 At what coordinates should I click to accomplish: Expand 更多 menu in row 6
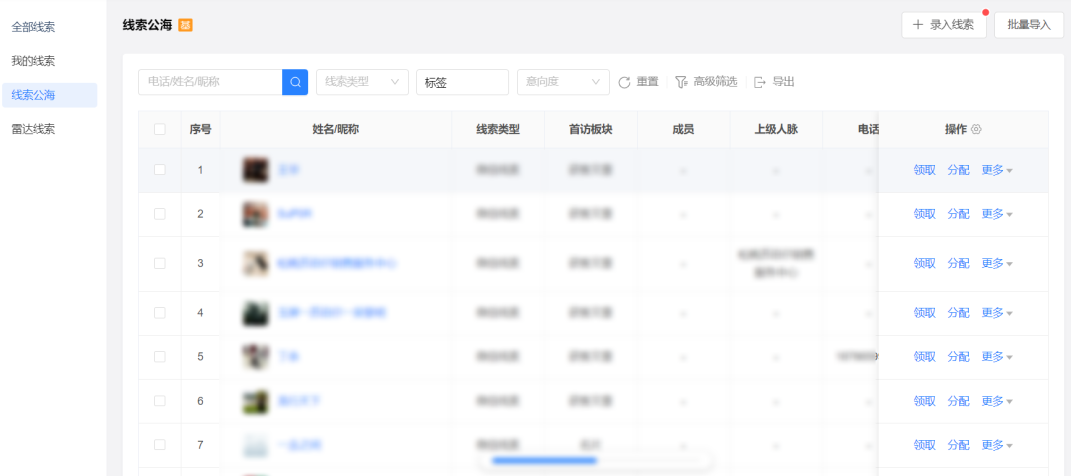(x=997, y=401)
